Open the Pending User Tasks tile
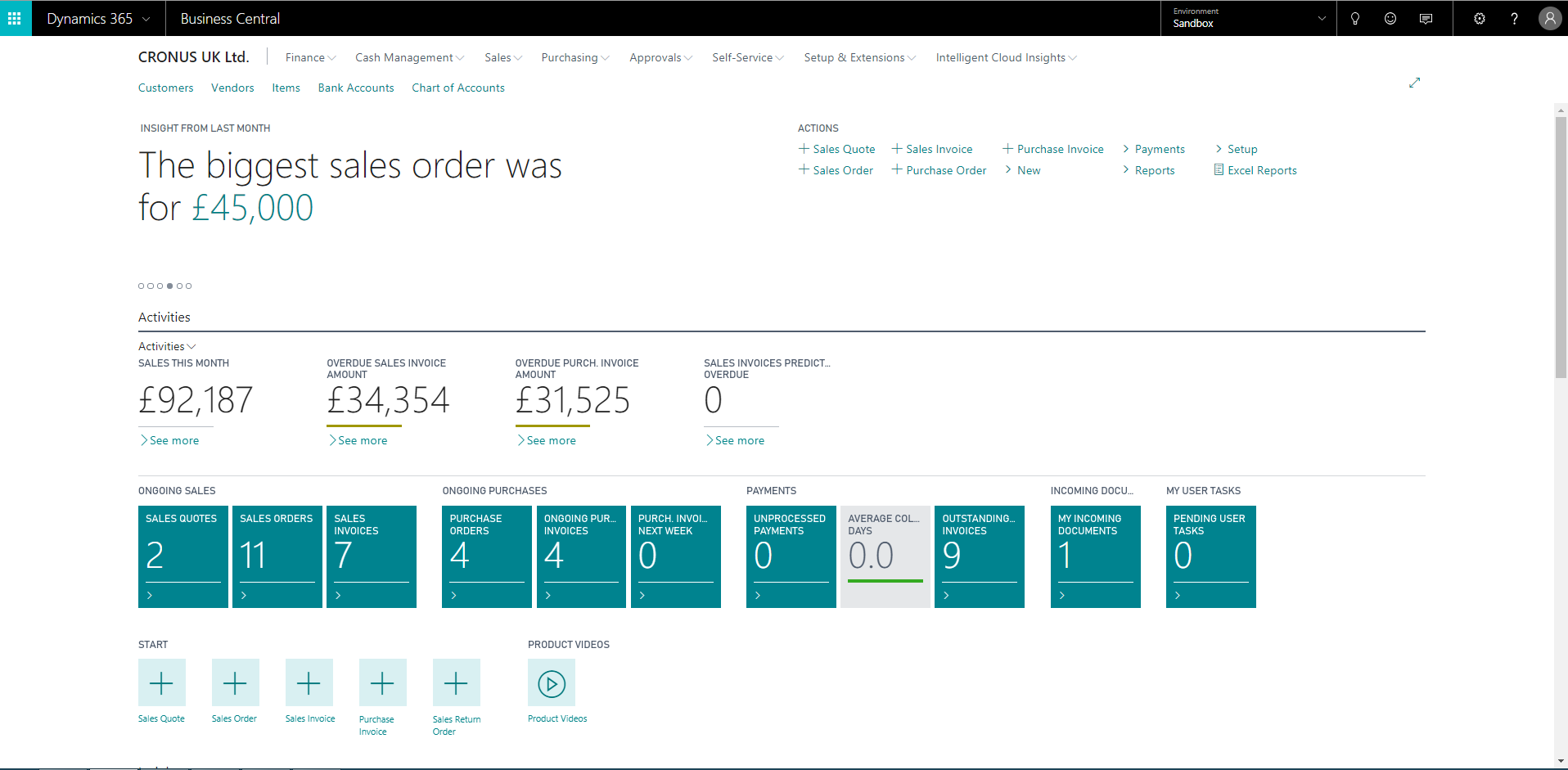Viewport: 1568px width, 770px height. pyautogui.click(x=1211, y=556)
